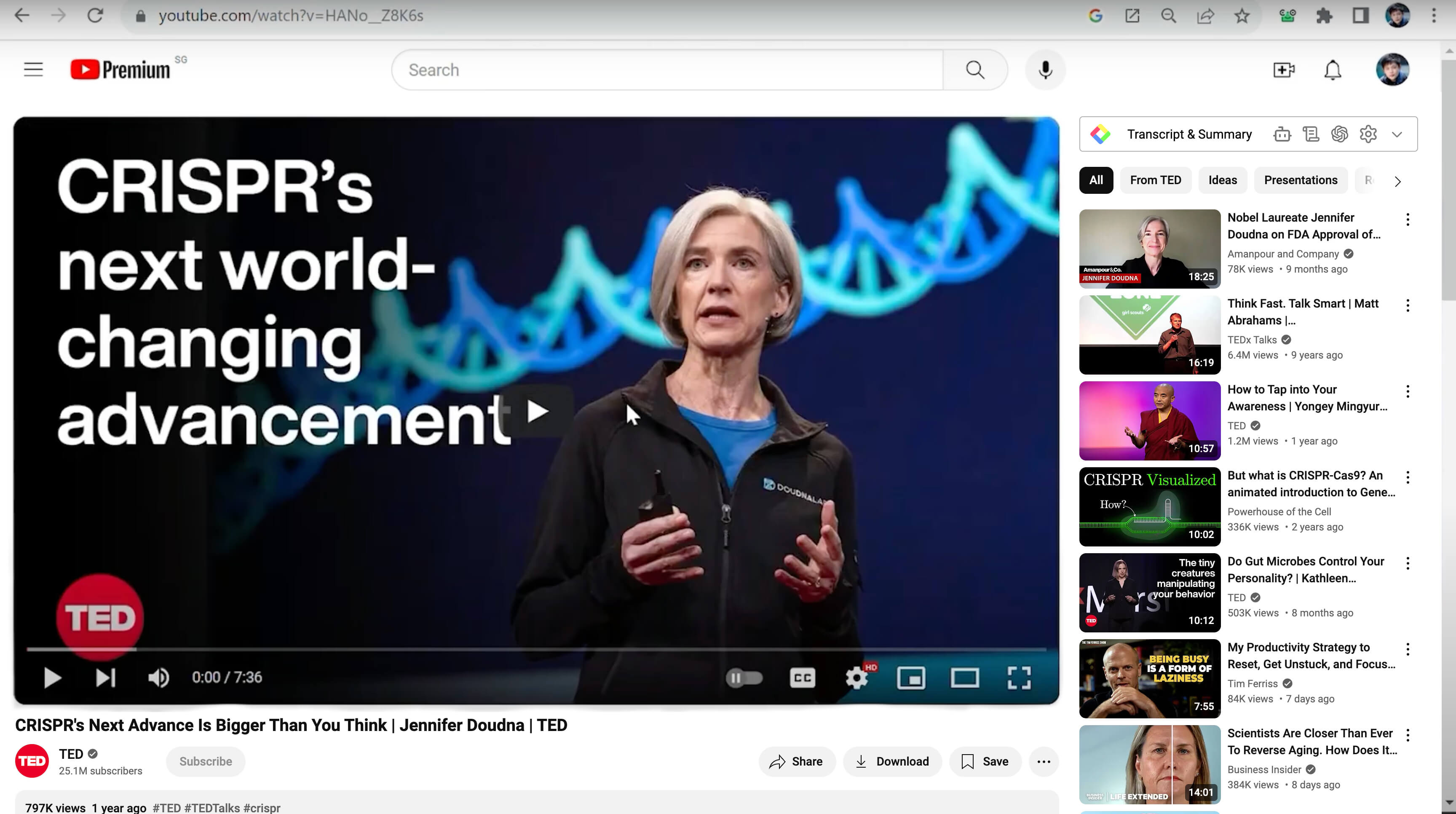Click the Create video camera icon
This screenshot has width=1456, height=814.
coord(1284,70)
